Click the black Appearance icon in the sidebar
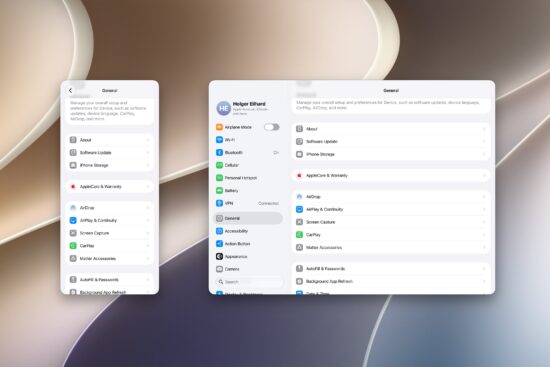This screenshot has width=550, height=367. (x=219, y=256)
